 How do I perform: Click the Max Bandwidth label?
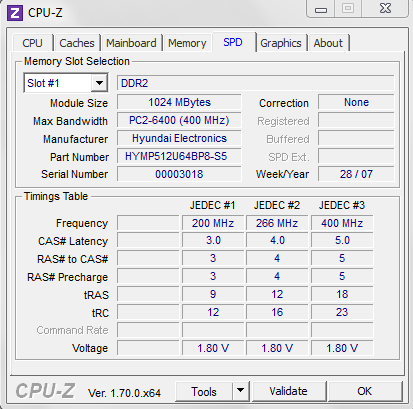pos(70,121)
